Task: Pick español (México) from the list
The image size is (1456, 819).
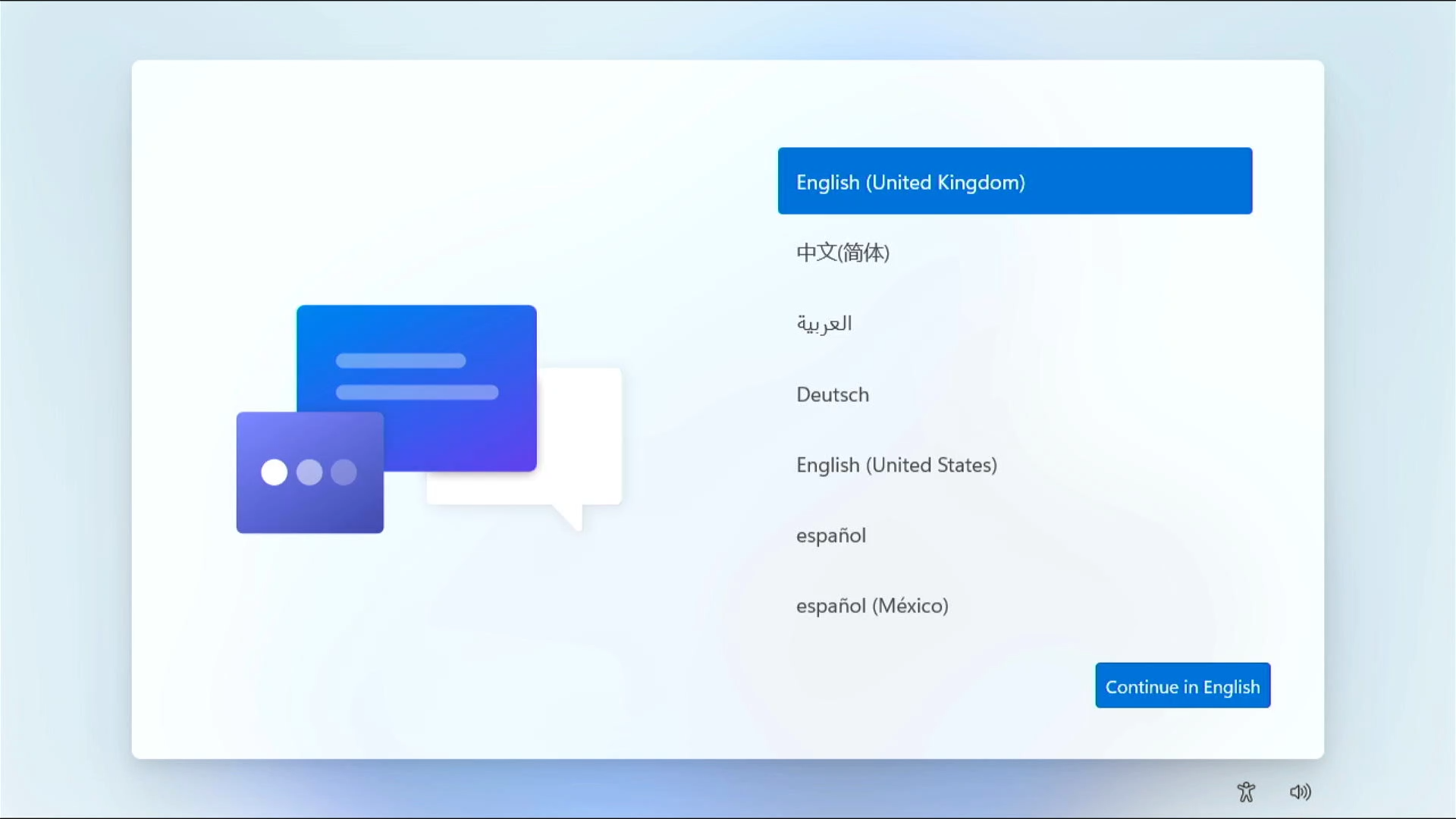Action: (1015, 606)
